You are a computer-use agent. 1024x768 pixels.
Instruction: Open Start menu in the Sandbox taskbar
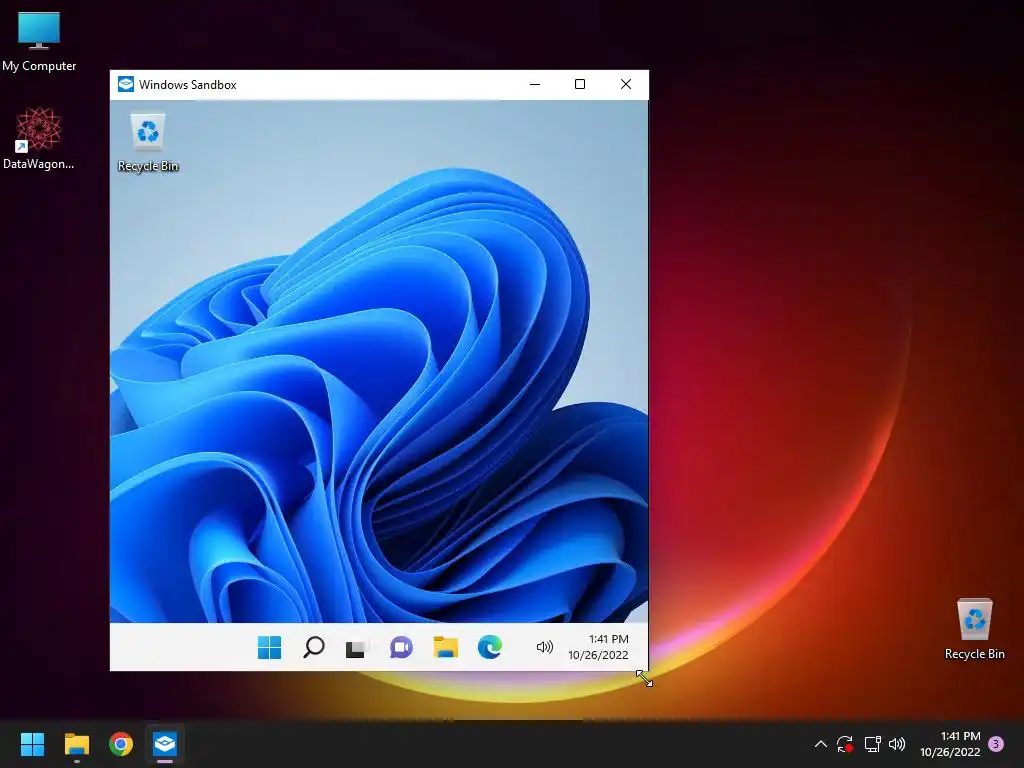[269, 647]
